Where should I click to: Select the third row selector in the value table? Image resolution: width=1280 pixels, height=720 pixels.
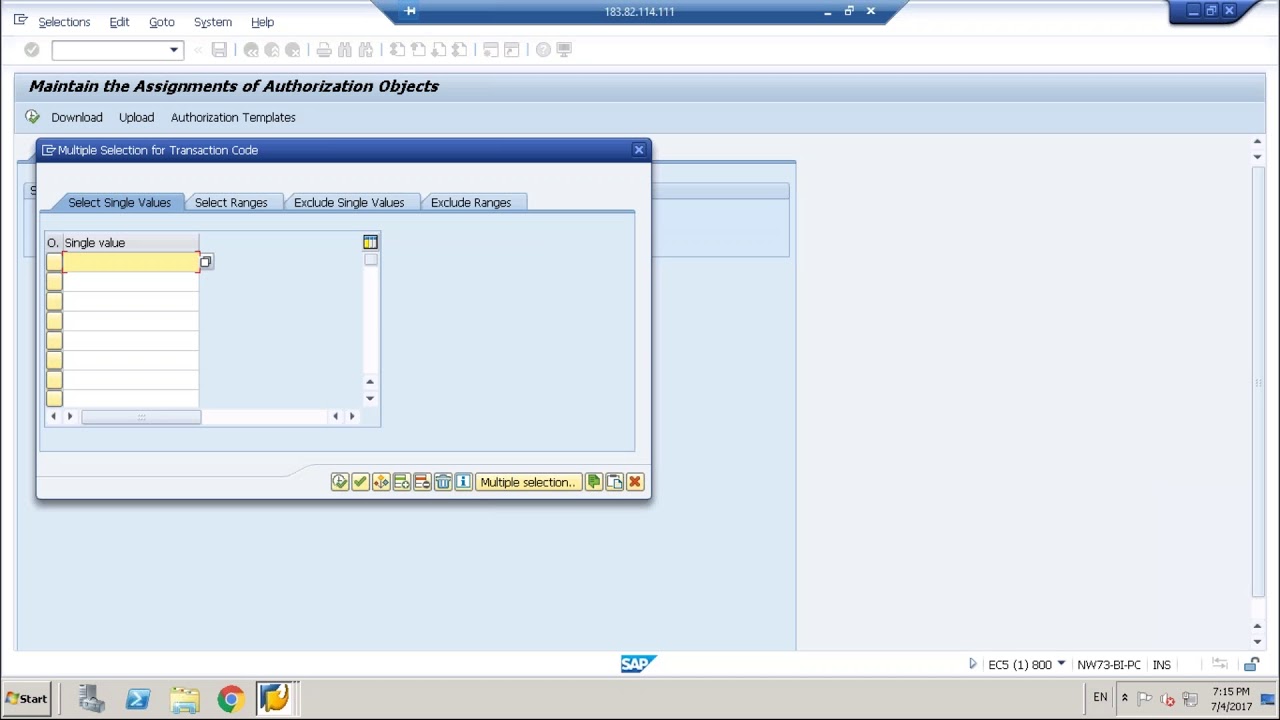54,302
